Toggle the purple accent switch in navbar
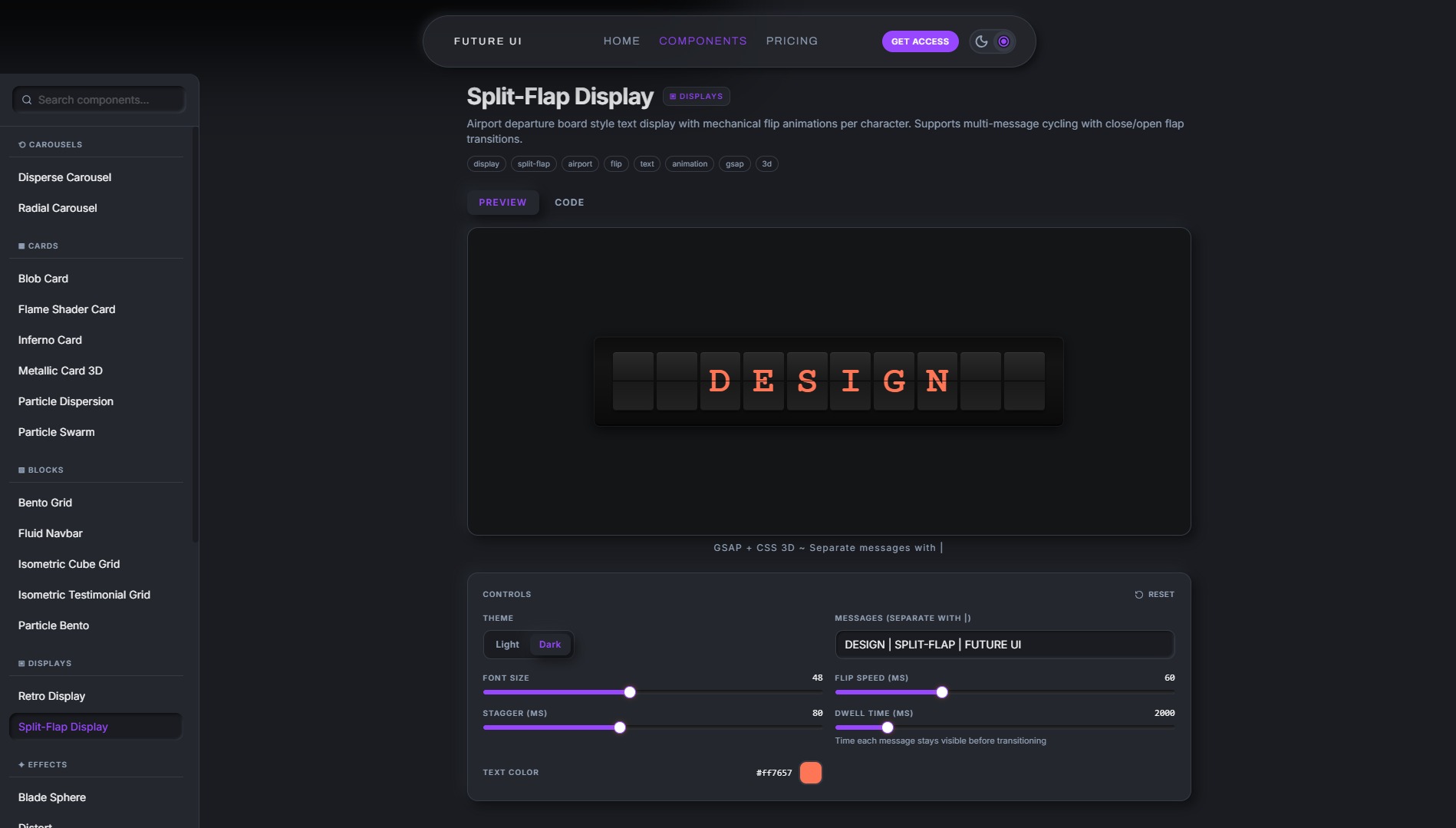 pyautogui.click(x=1003, y=41)
